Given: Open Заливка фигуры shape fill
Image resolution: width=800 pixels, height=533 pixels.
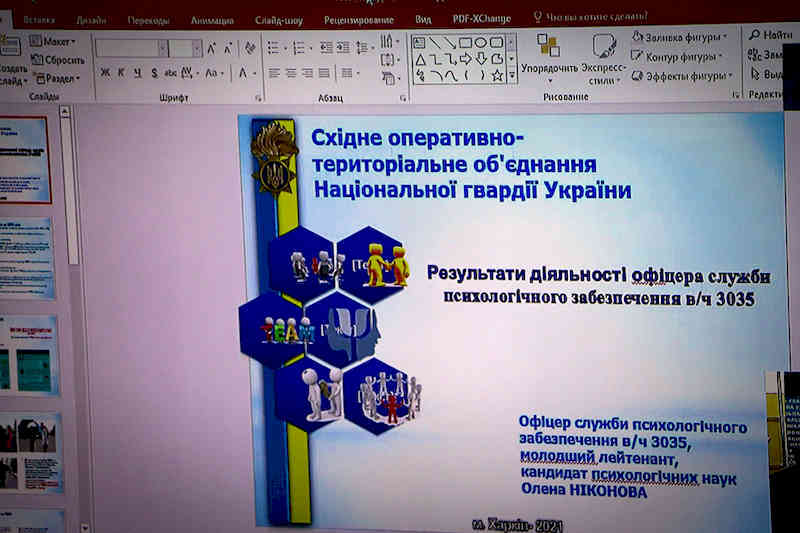Looking at the screenshot, I should tap(679, 37).
